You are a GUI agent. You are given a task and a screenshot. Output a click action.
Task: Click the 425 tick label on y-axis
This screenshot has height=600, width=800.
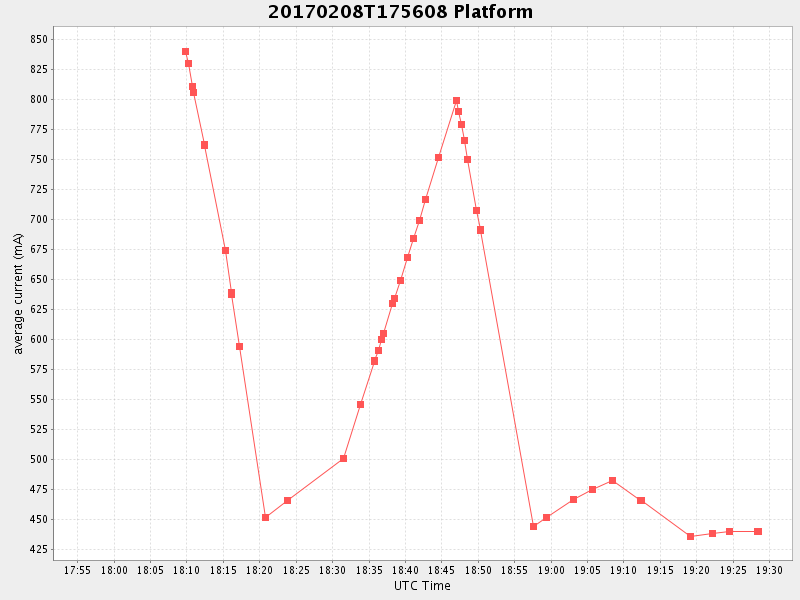(x=38, y=549)
